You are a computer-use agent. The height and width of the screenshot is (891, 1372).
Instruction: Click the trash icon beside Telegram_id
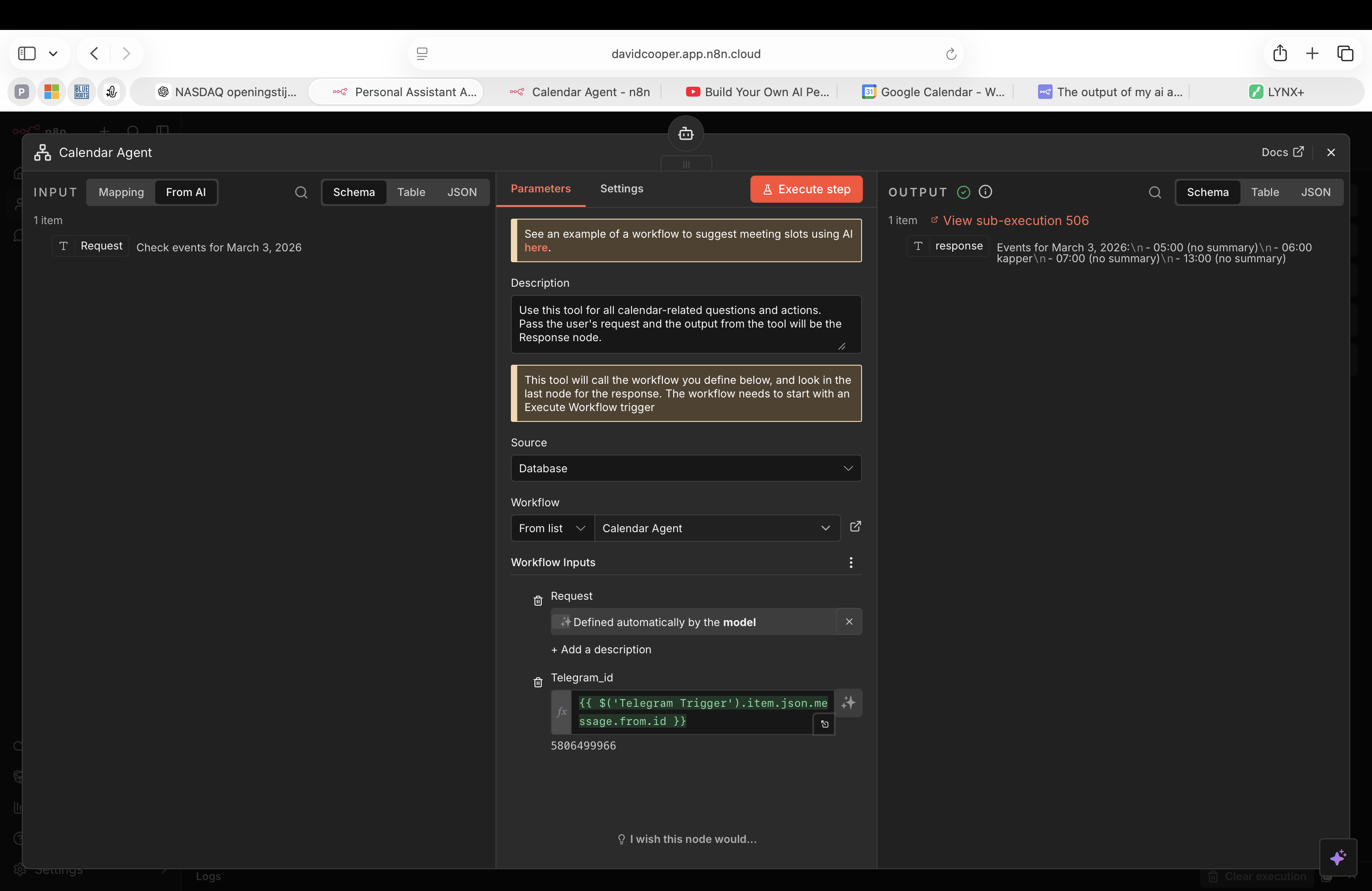click(538, 682)
